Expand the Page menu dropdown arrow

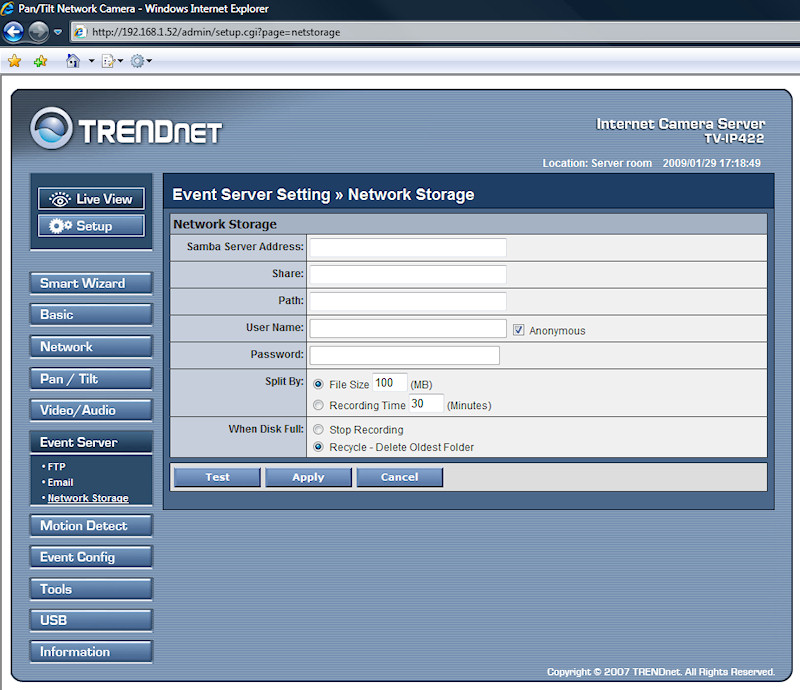coord(121,62)
